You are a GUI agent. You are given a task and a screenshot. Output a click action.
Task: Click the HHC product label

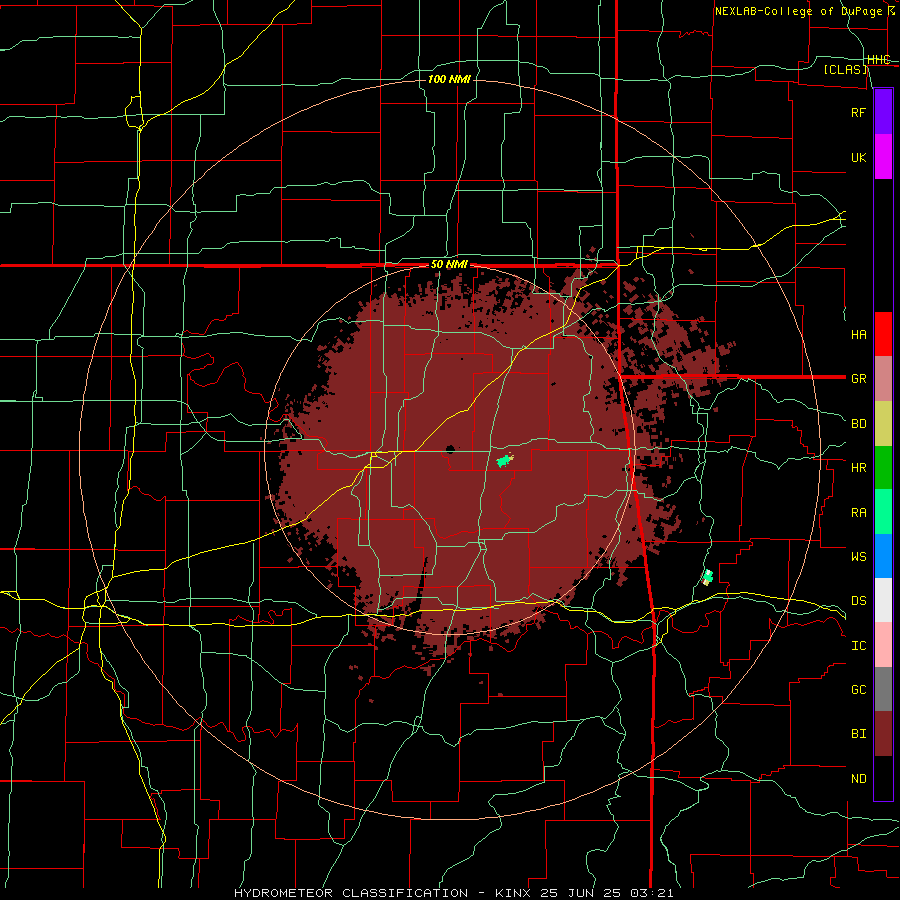[878, 60]
